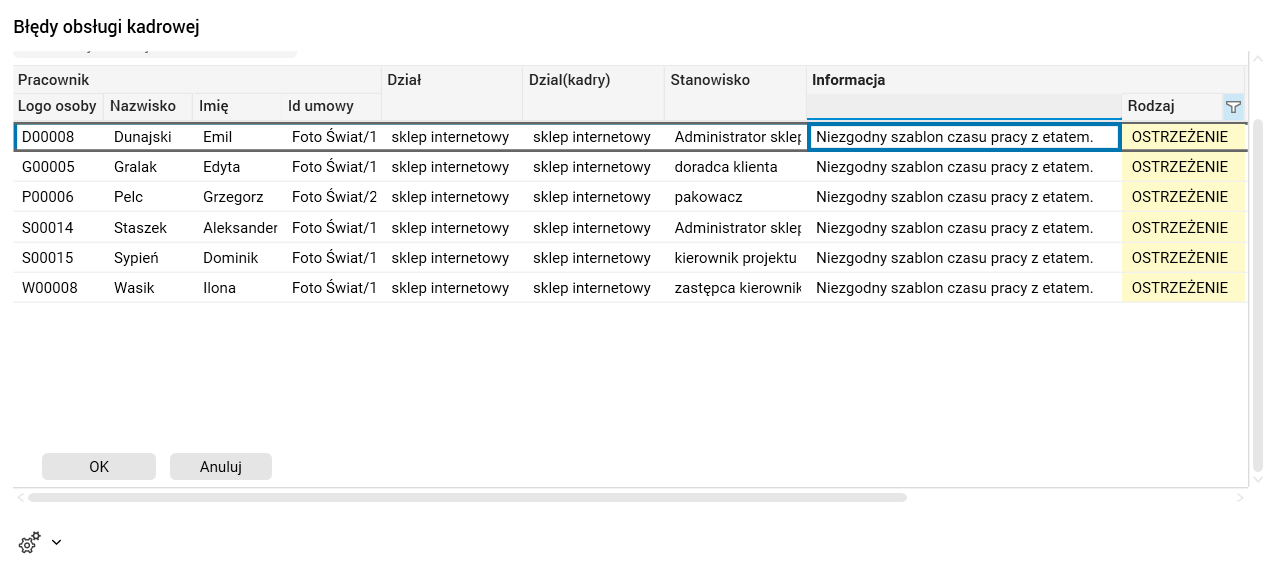
Task: Click the Dział column header
Action: (x=404, y=80)
